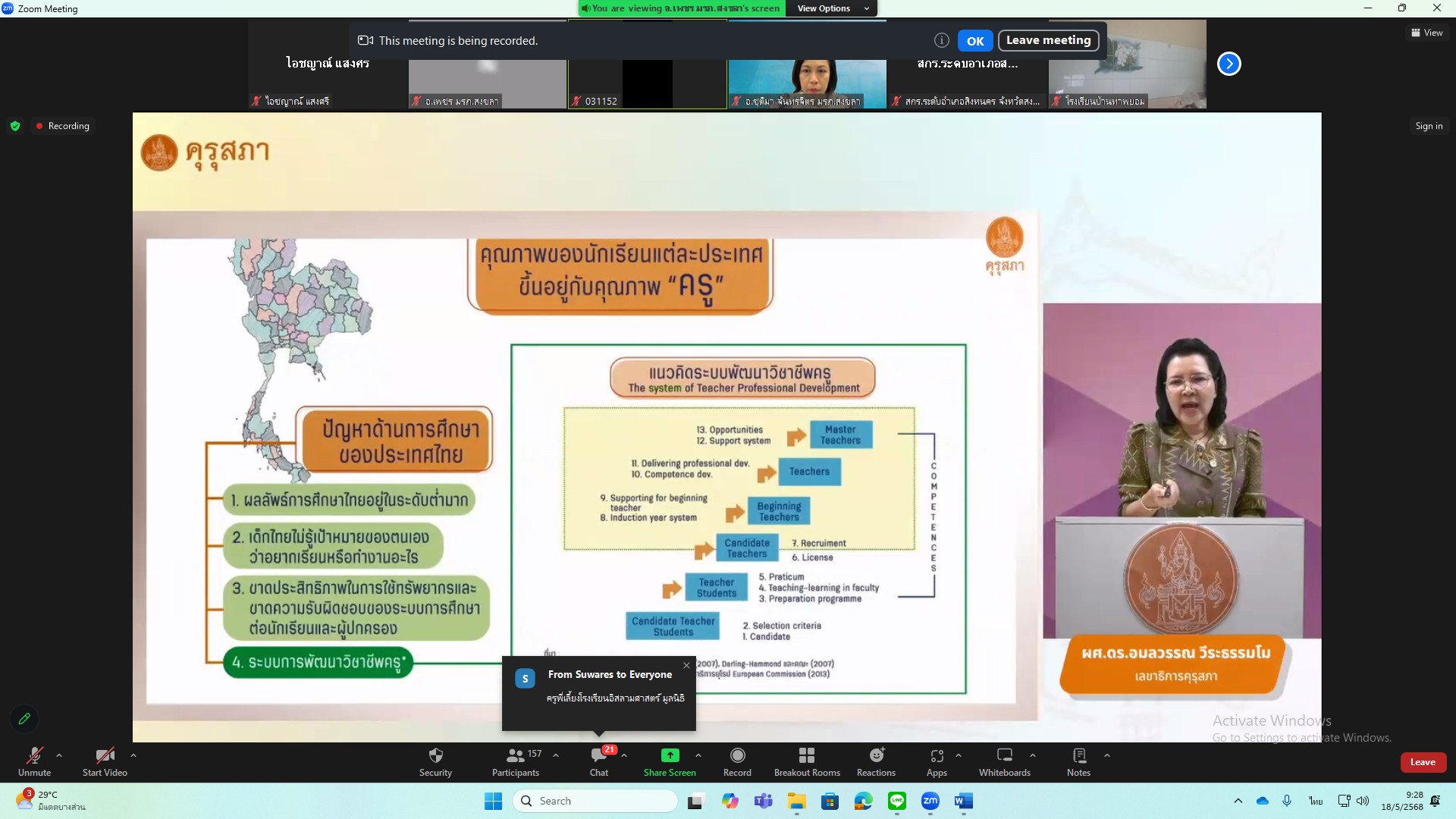Viewport: 1456px width, 819px height.
Task: Click microphone tray icon
Action: [x=1287, y=801]
